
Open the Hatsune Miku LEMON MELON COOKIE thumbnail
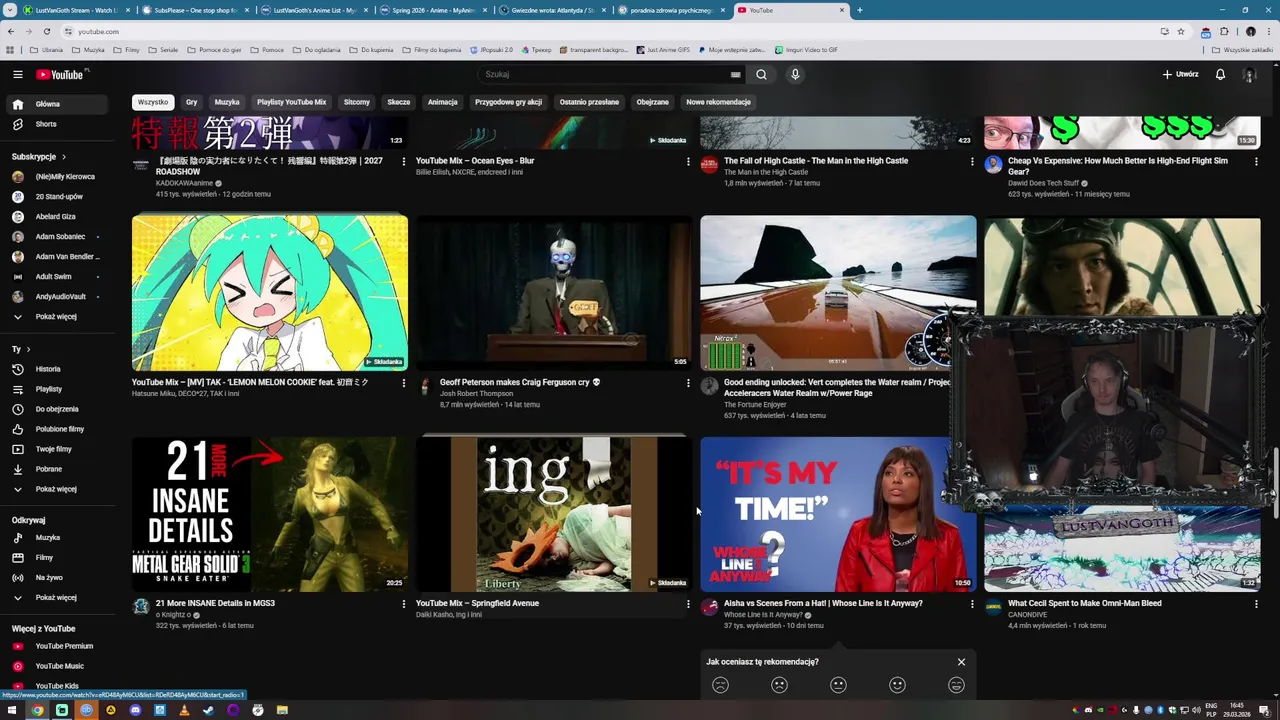tap(270, 293)
